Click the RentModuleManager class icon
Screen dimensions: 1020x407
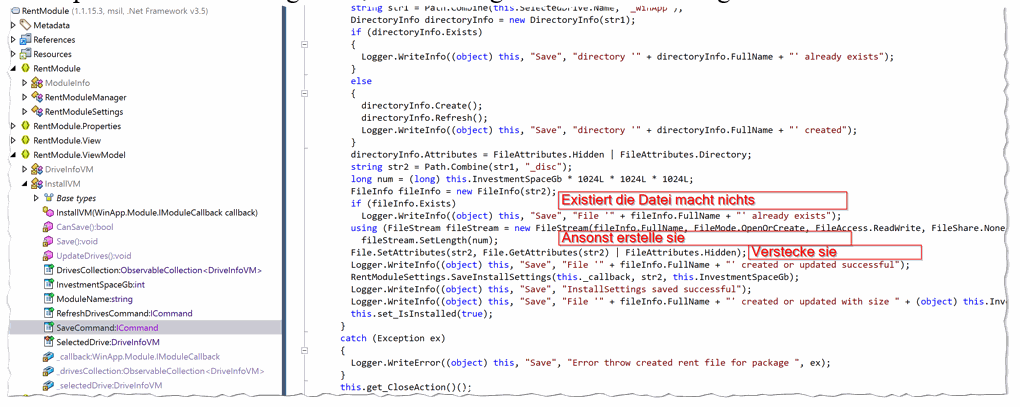pos(37,97)
